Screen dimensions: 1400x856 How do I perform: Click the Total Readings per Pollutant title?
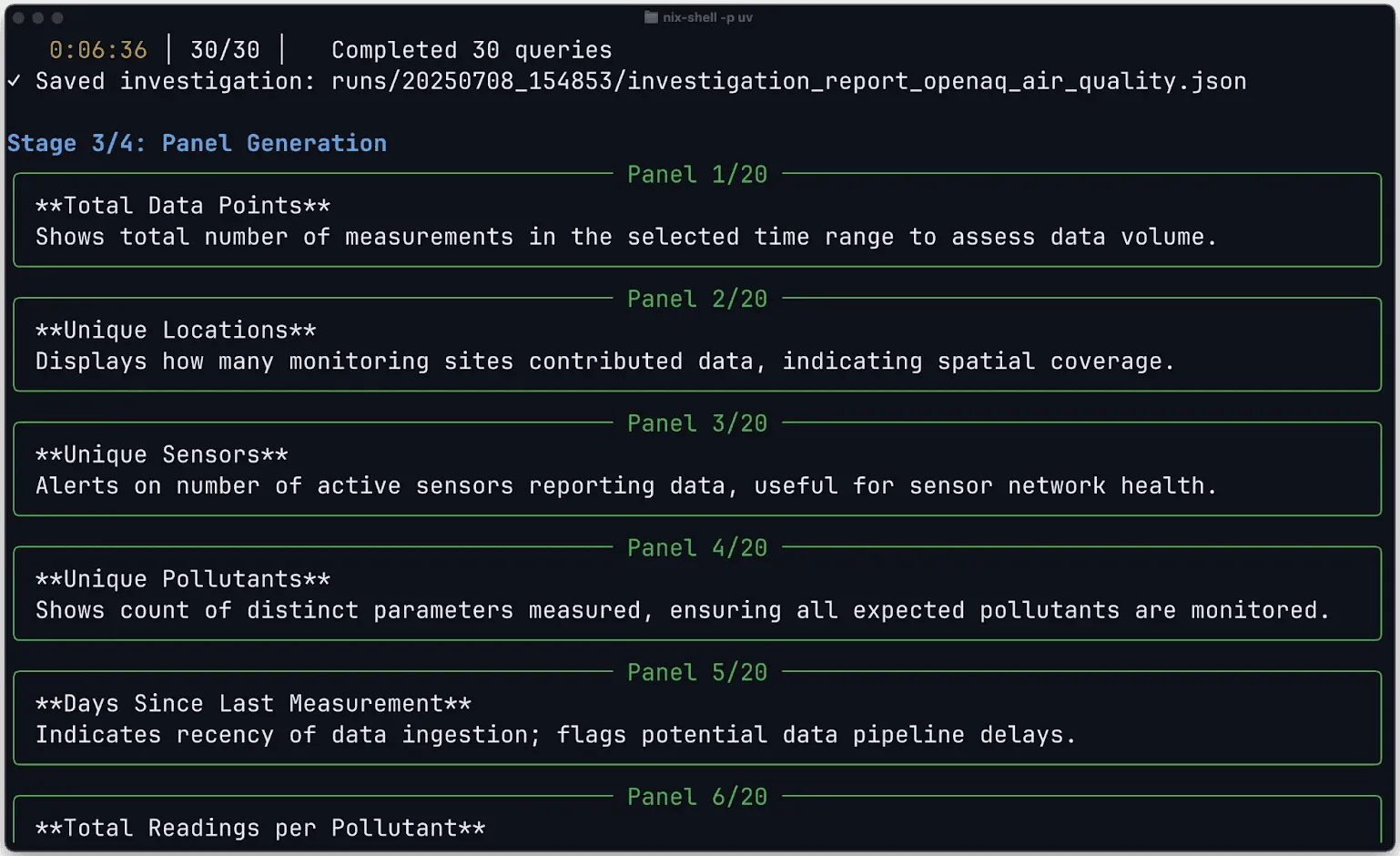click(260, 828)
